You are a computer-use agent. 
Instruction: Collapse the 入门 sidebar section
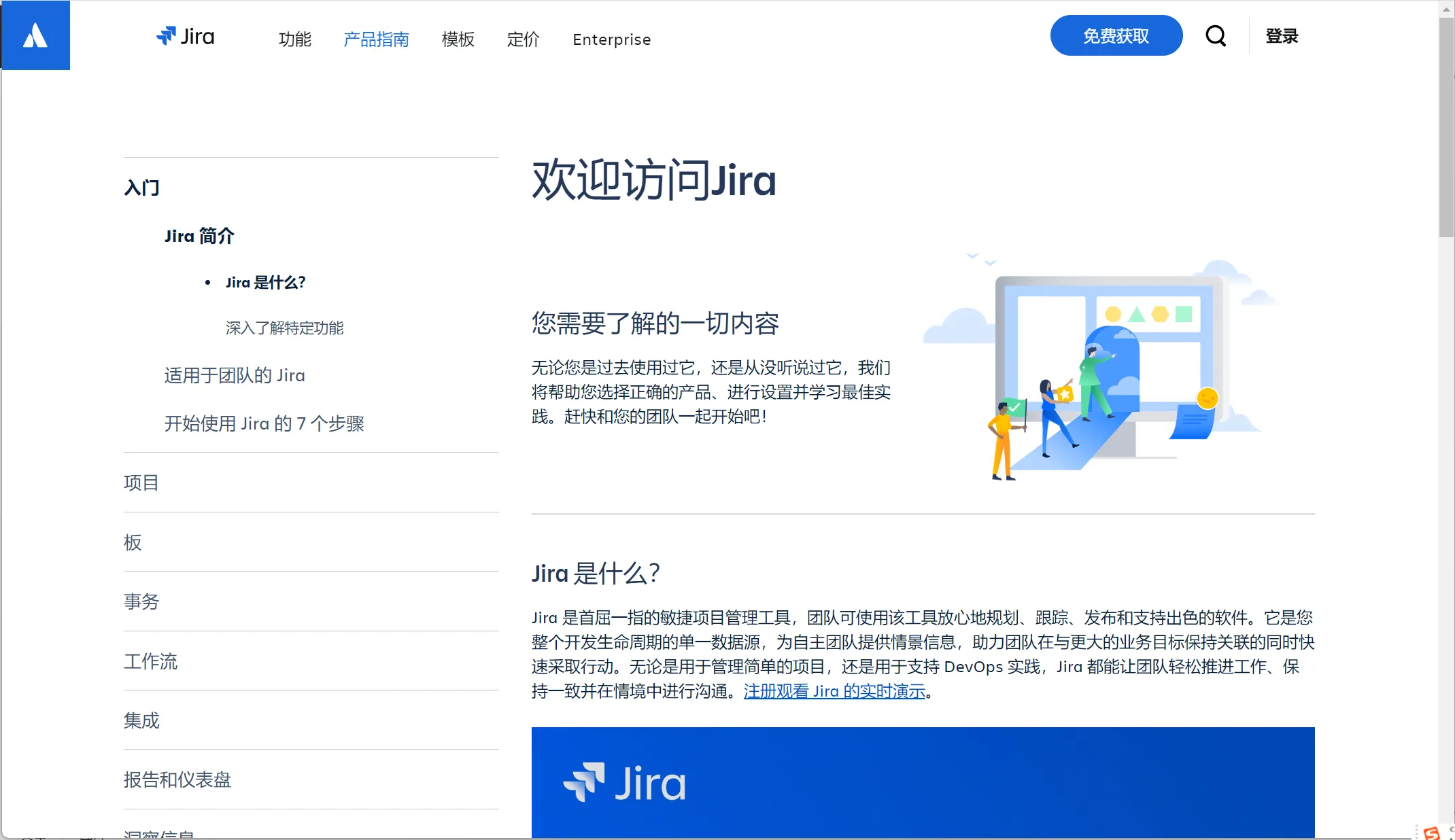141,188
